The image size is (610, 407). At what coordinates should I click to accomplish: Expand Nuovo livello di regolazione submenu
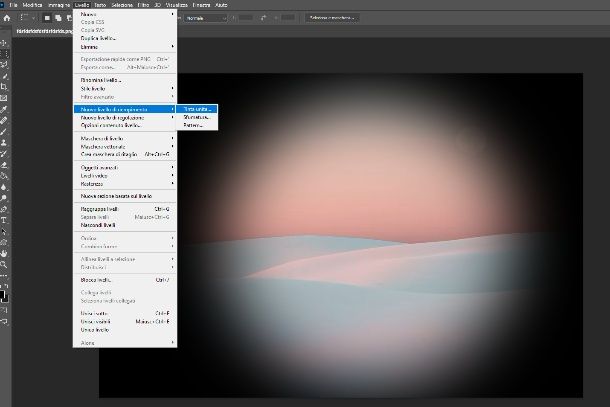[x=125, y=118]
